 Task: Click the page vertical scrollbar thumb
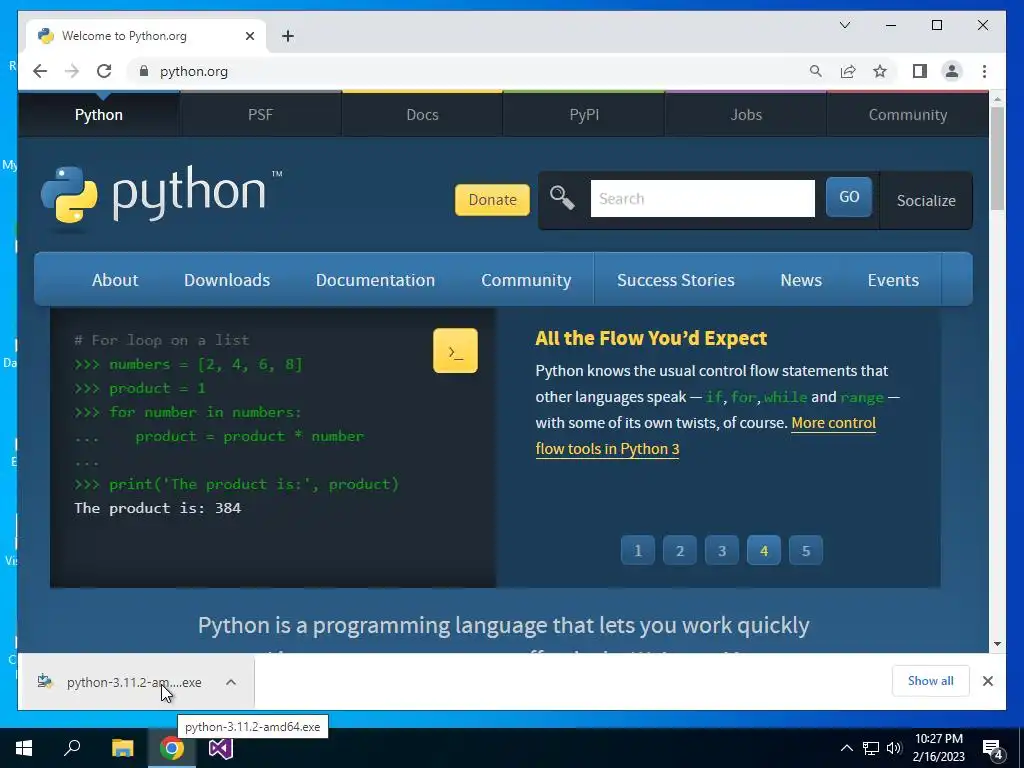click(997, 158)
